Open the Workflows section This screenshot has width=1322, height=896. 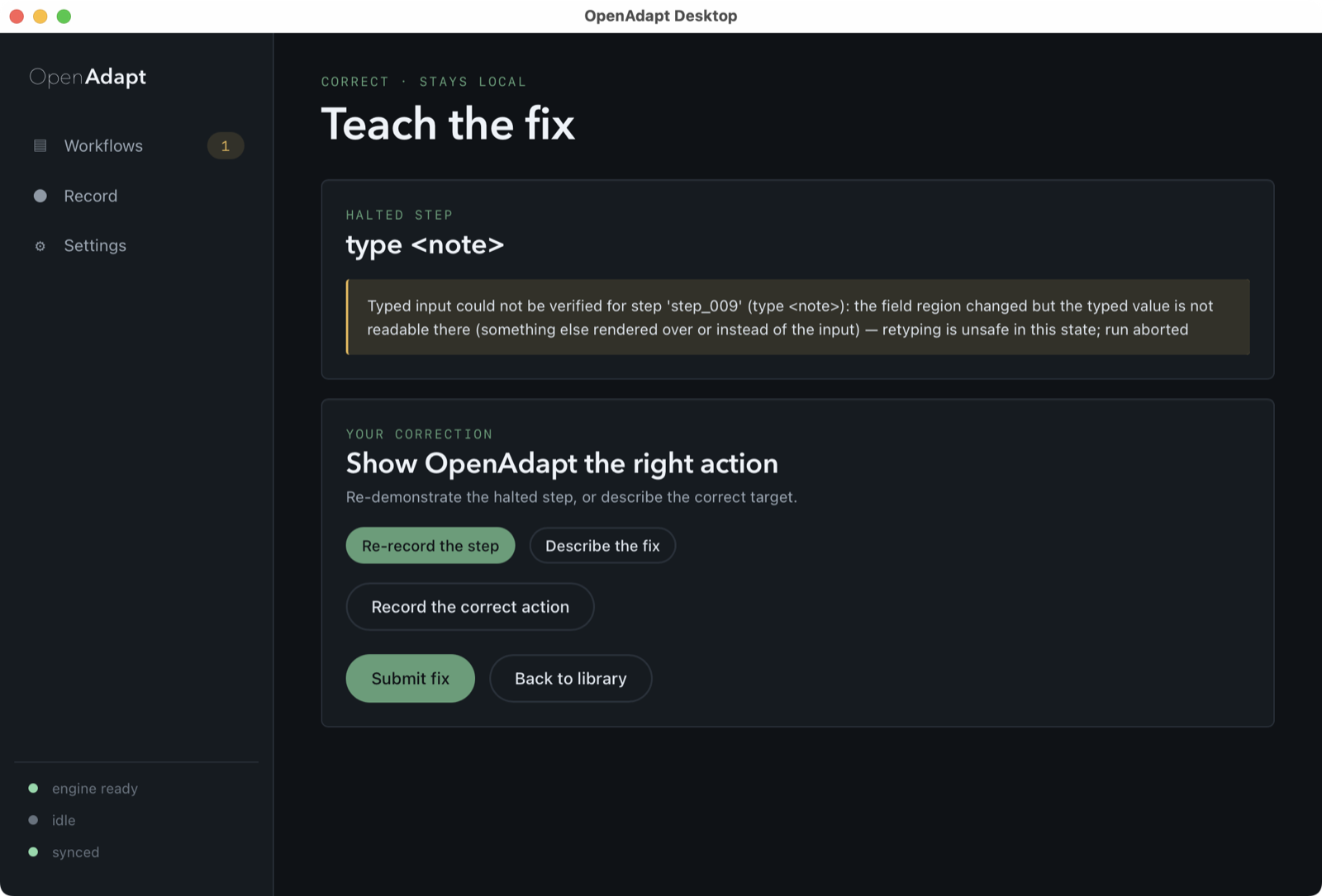point(137,145)
